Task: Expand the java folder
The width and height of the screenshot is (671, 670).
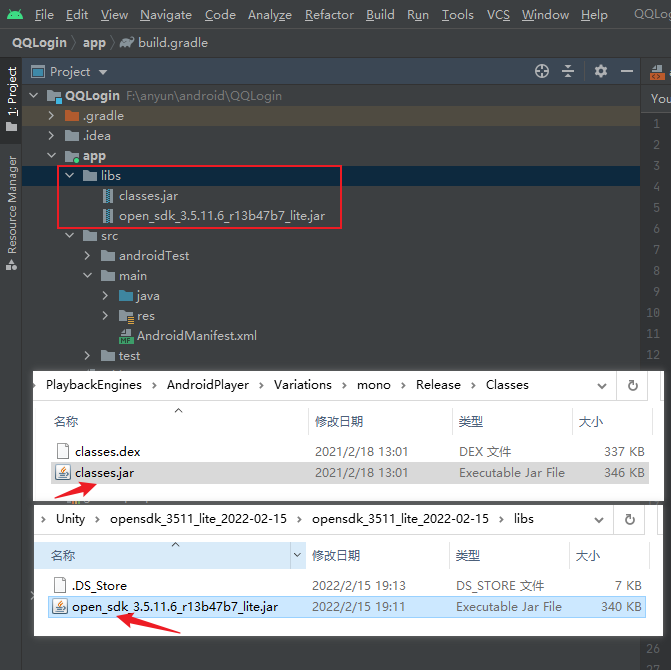Action: [x=105, y=296]
